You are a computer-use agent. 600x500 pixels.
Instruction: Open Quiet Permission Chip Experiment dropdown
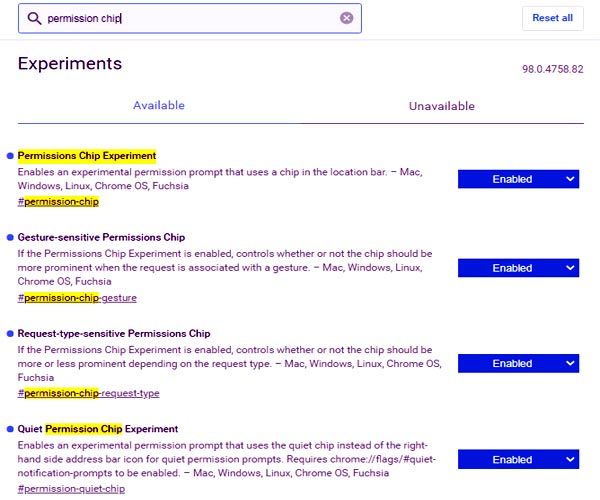518,459
